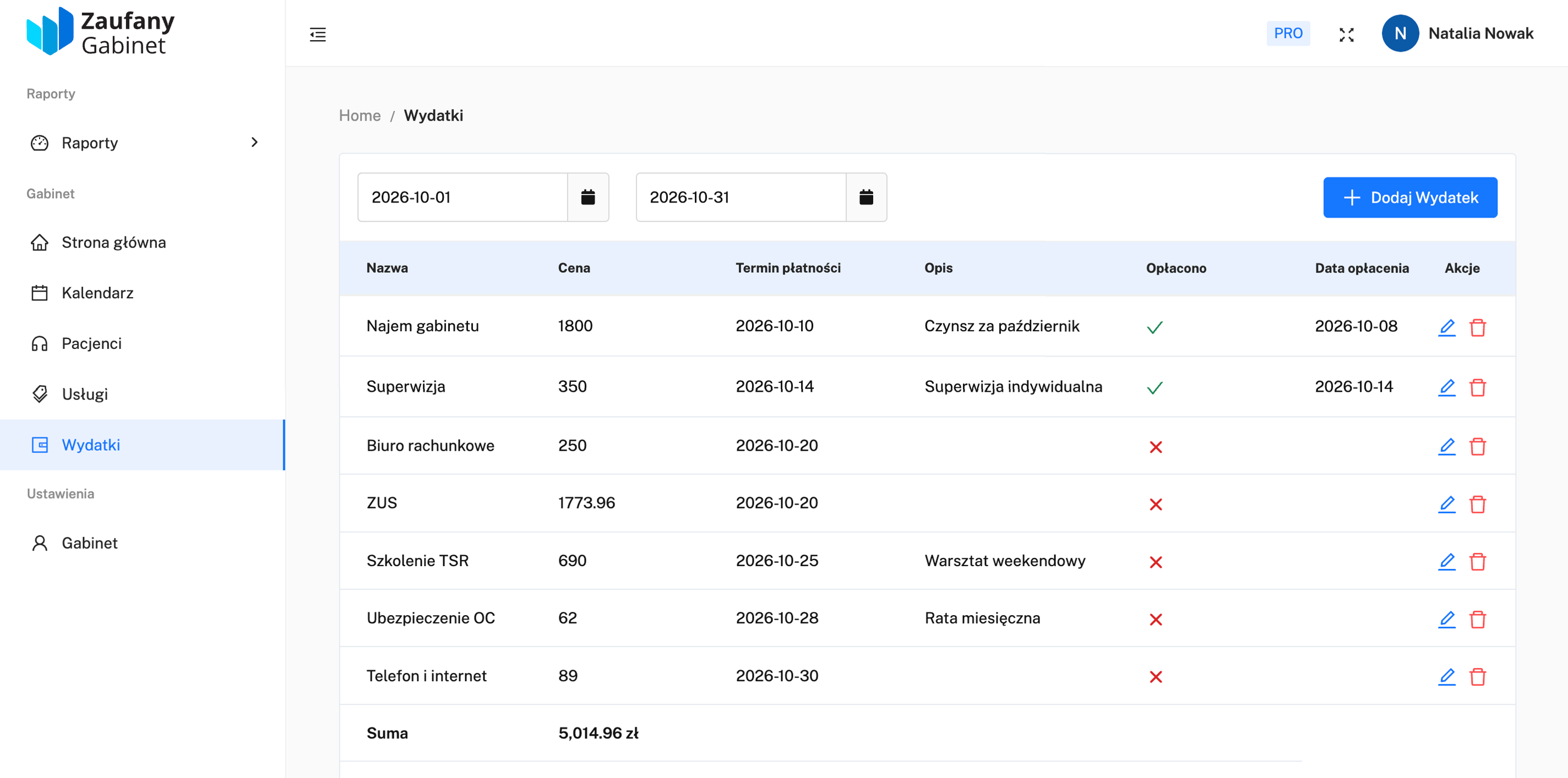The image size is (1568, 778).
Task: Click the paid checkmark for Superwizja
Action: 1155,388
